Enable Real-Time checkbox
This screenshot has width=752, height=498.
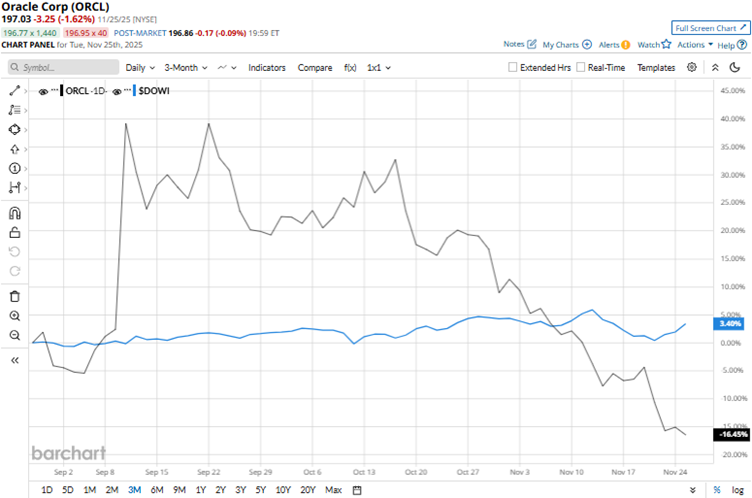581,67
